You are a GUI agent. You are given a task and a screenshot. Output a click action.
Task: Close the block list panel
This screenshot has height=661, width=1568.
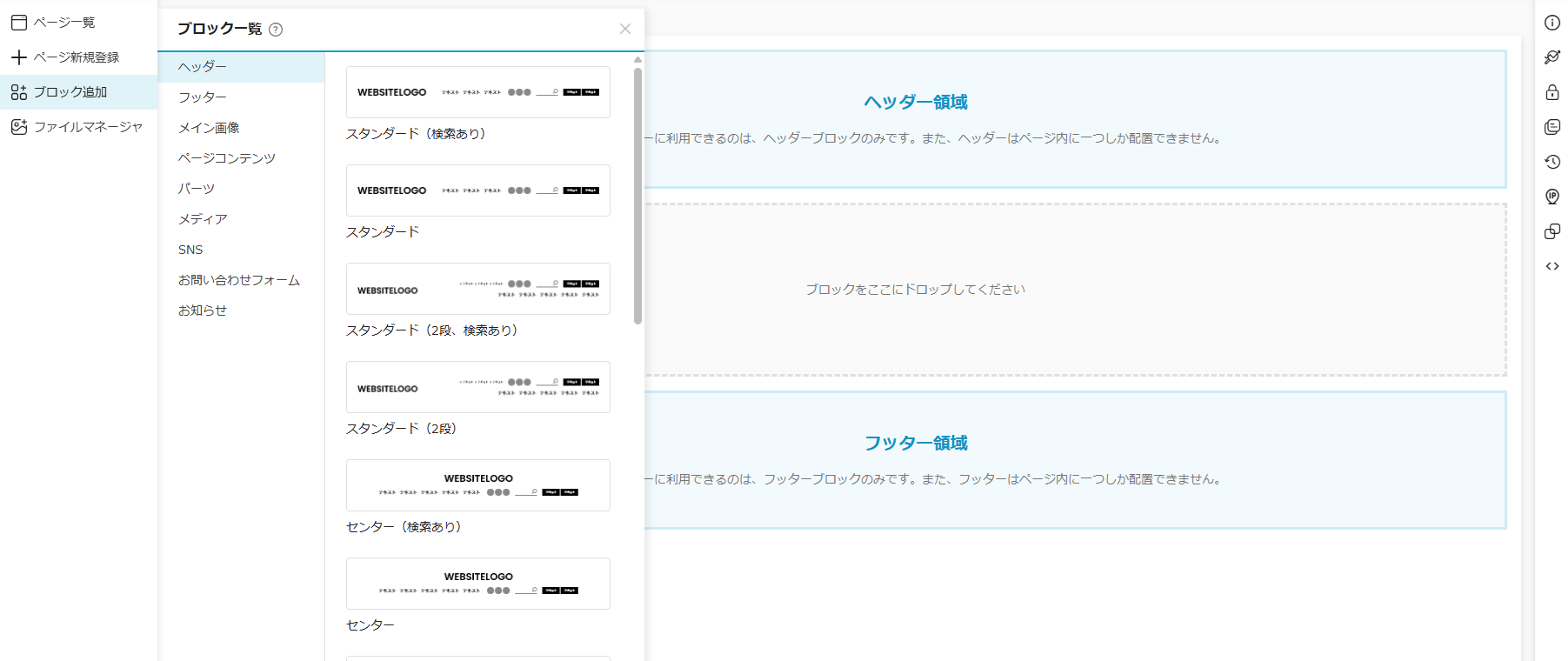[x=625, y=29]
